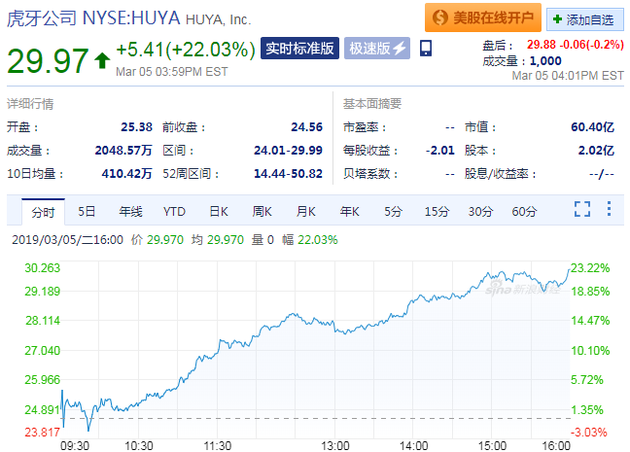Switch to 极速版 fast version
Screen dimensions: 630x452
point(377,48)
